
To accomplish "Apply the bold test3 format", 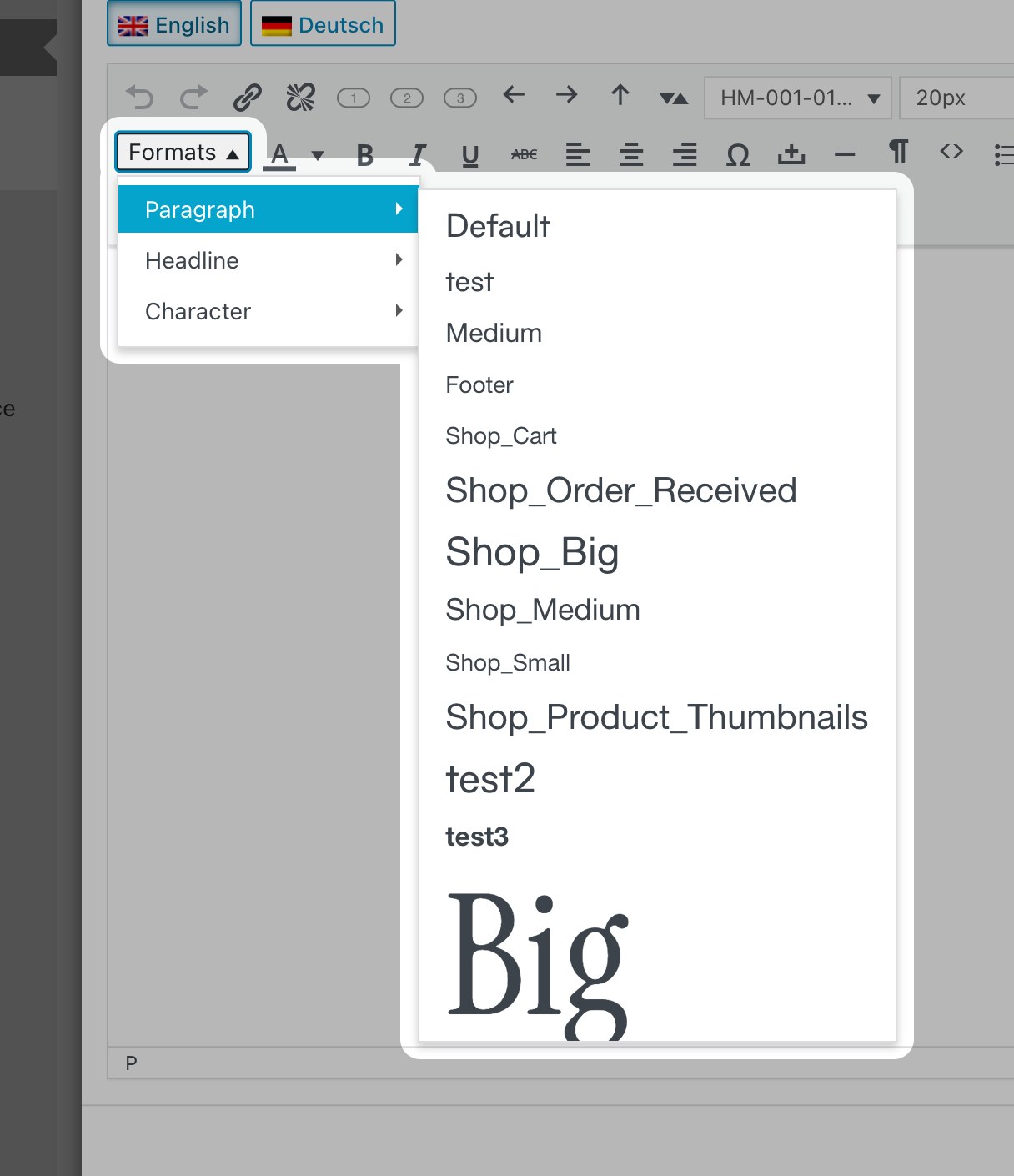I will point(657,837).
